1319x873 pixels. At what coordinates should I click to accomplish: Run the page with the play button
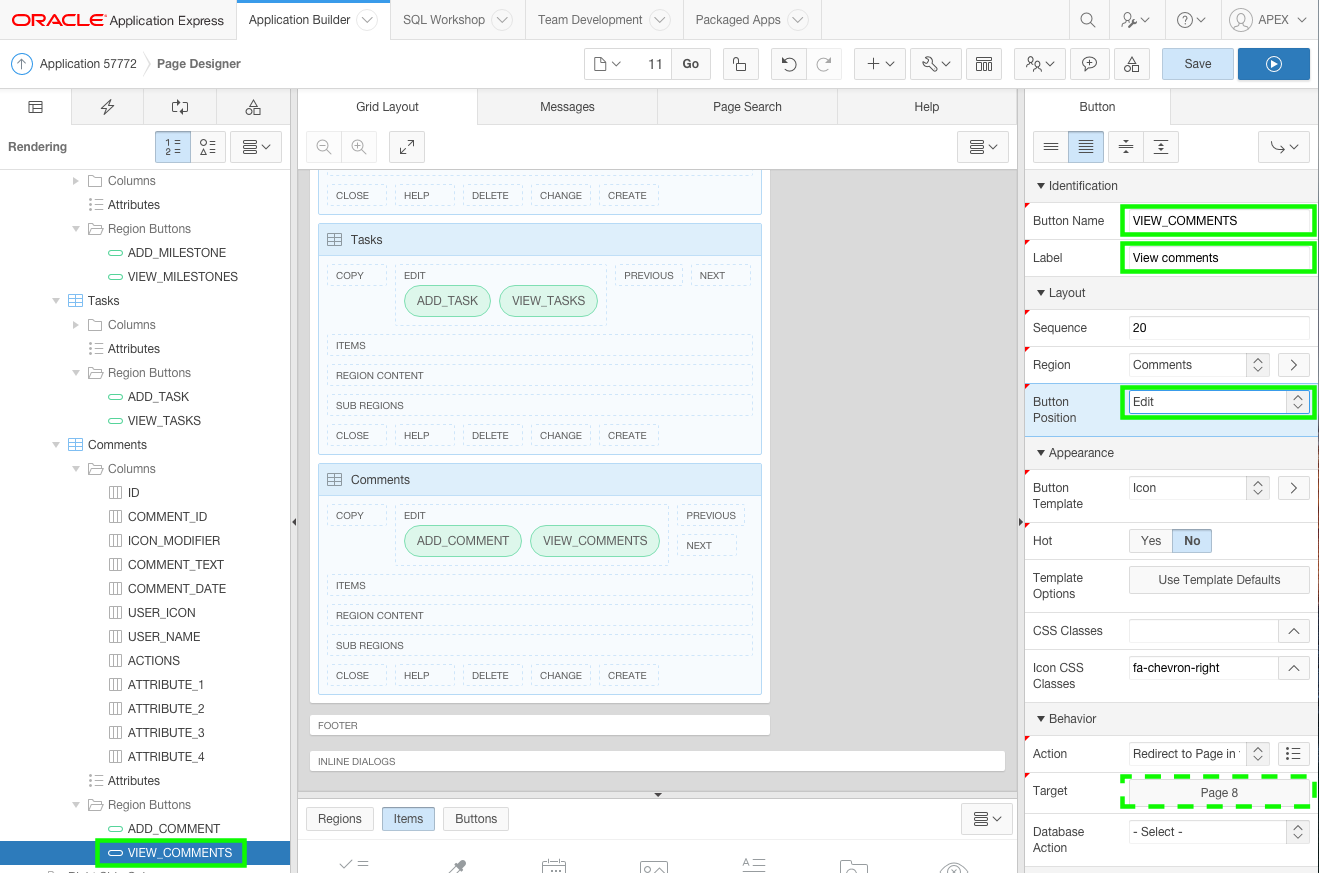[1273, 64]
